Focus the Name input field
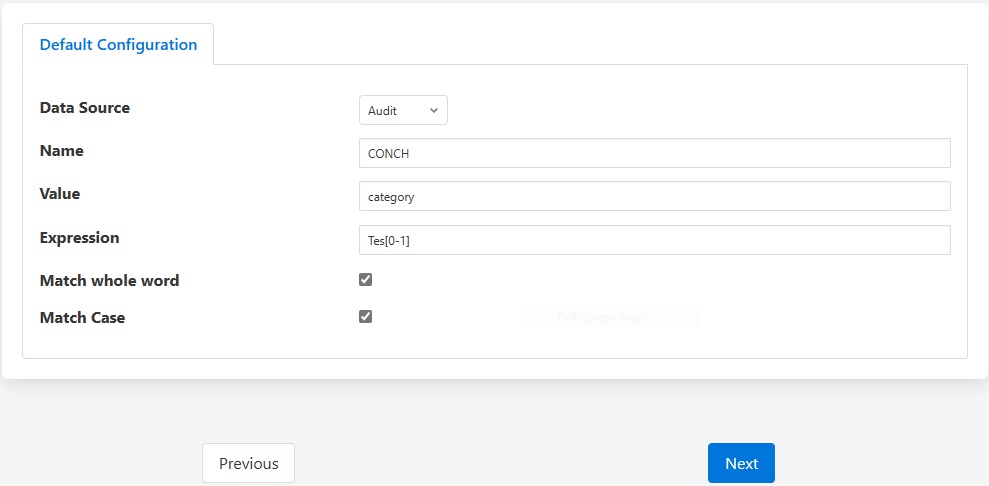The height and width of the screenshot is (486, 989). (654, 153)
